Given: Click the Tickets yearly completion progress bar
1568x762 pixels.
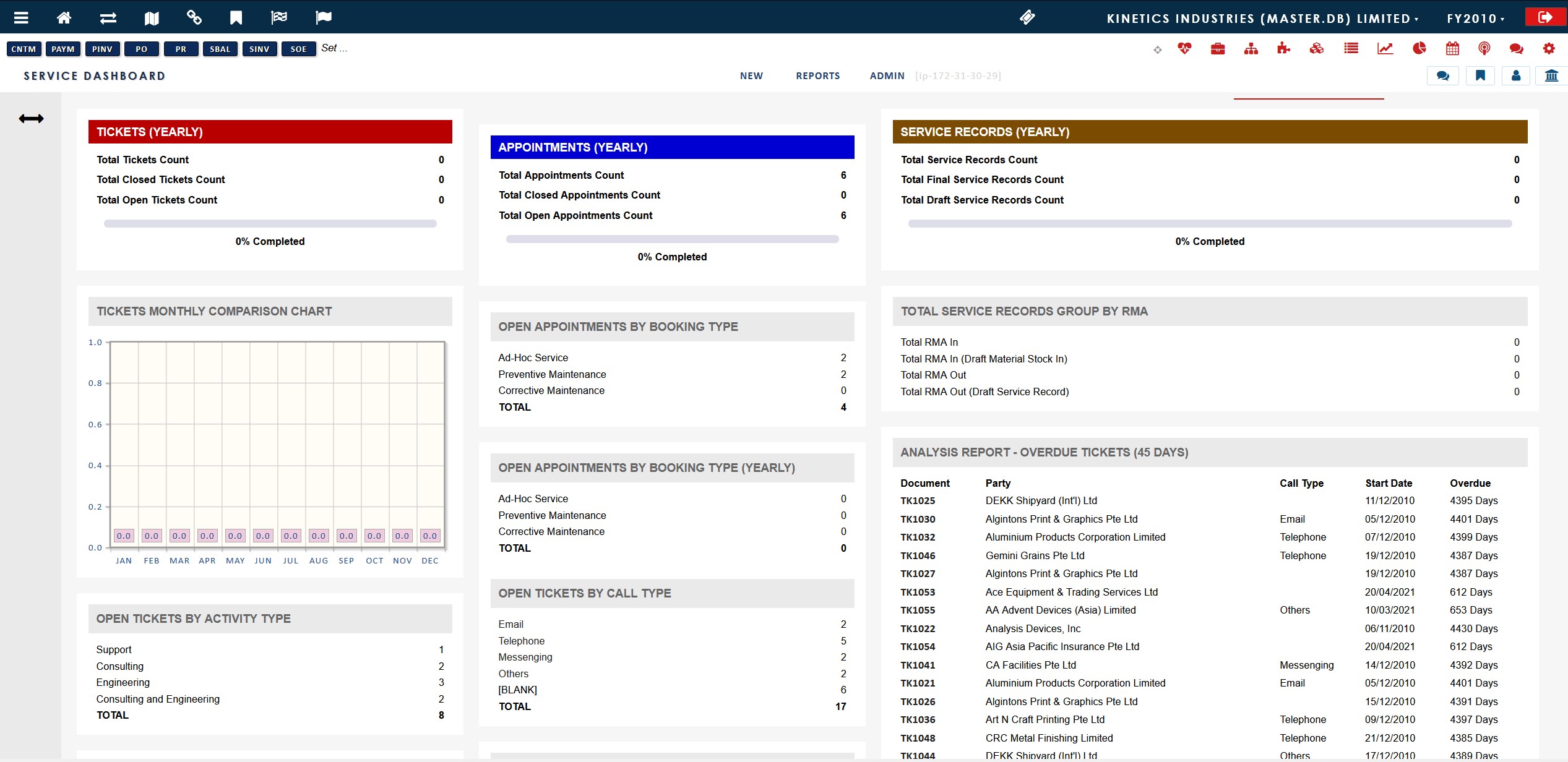Looking at the screenshot, I should click(270, 224).
